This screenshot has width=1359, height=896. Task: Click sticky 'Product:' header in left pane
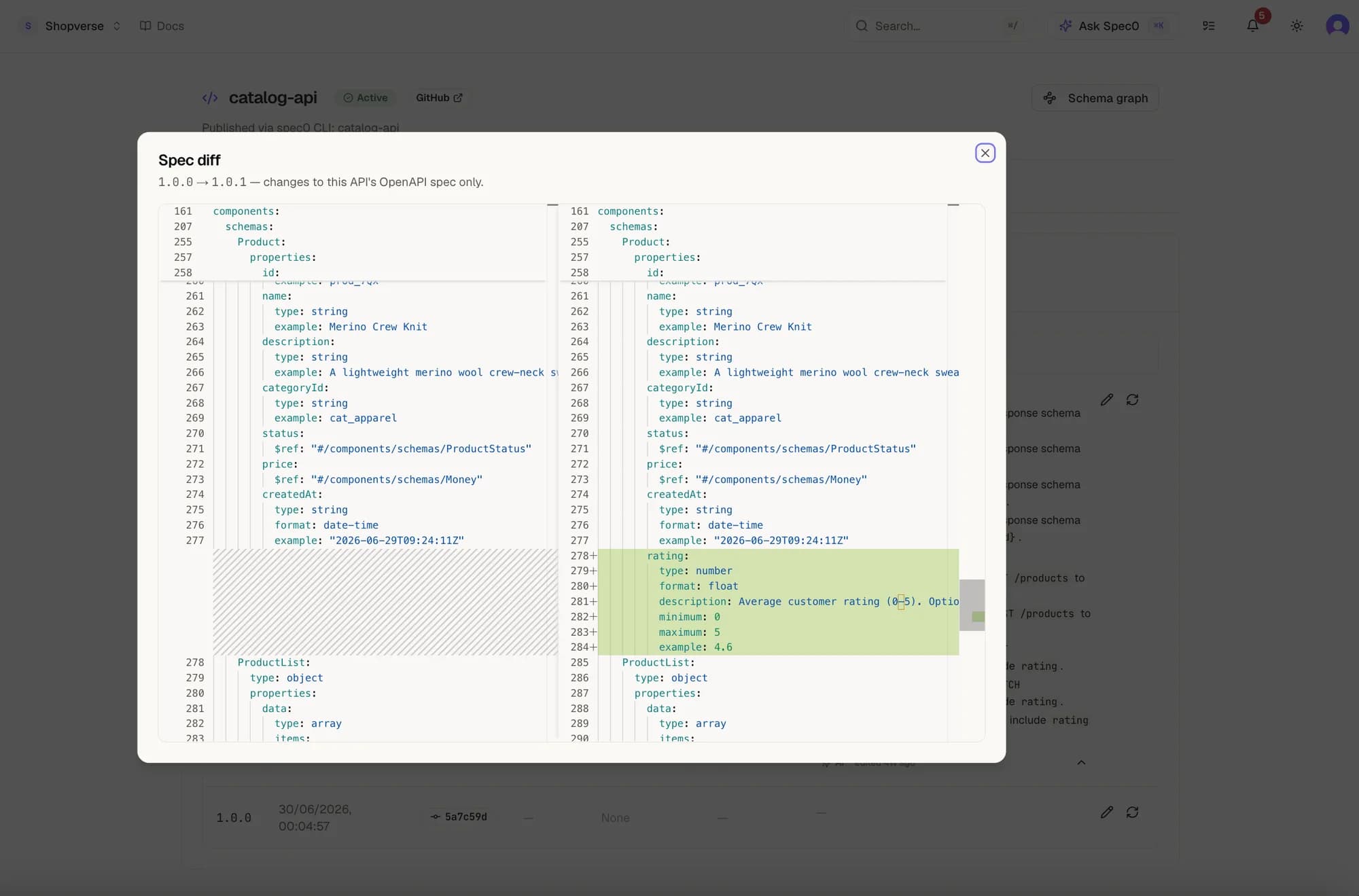pyautogui.click(x=262, y=242)
